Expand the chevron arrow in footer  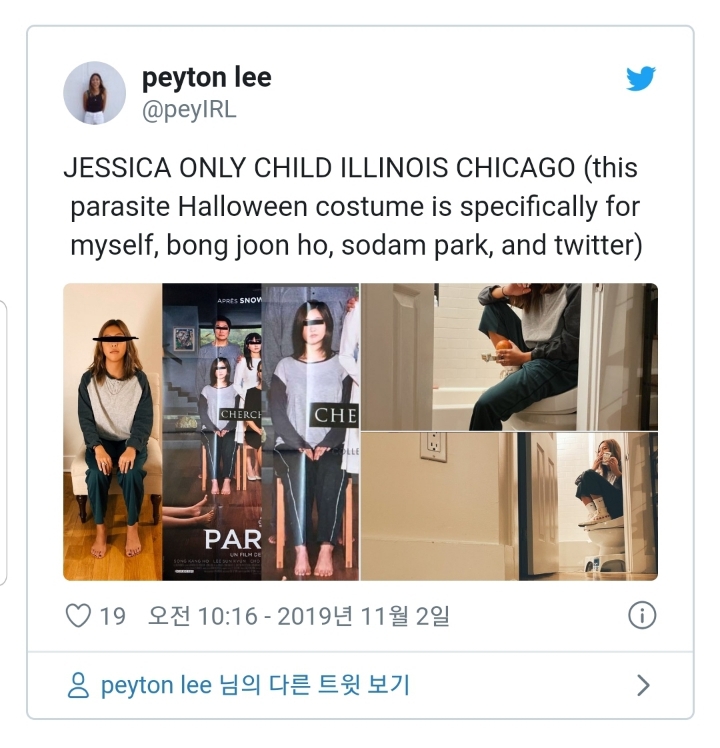643,686
